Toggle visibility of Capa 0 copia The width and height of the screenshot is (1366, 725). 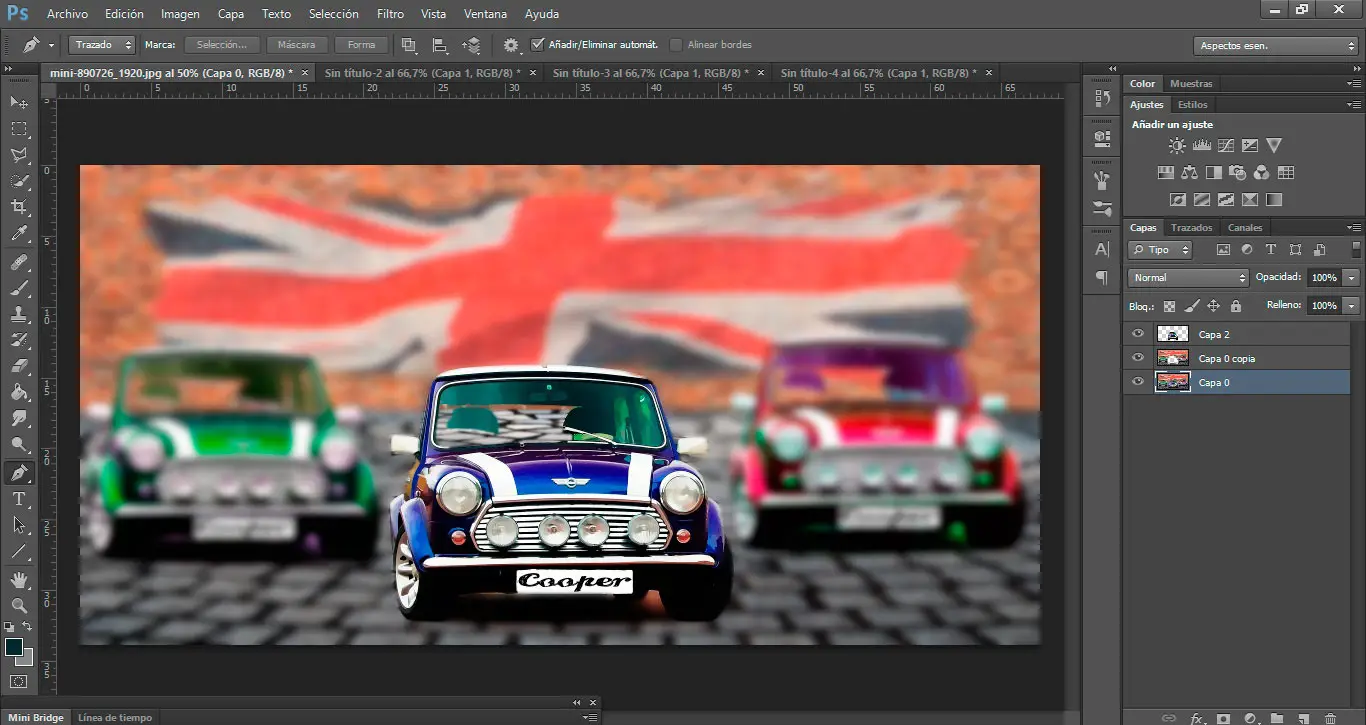[1137, 358]
